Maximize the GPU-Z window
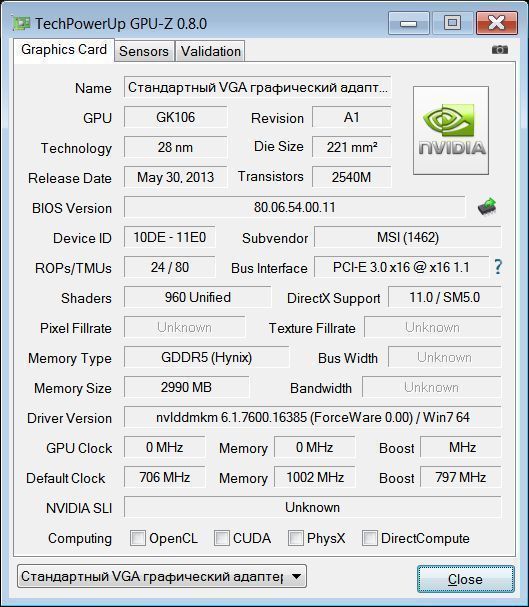 tap(452, 23)
